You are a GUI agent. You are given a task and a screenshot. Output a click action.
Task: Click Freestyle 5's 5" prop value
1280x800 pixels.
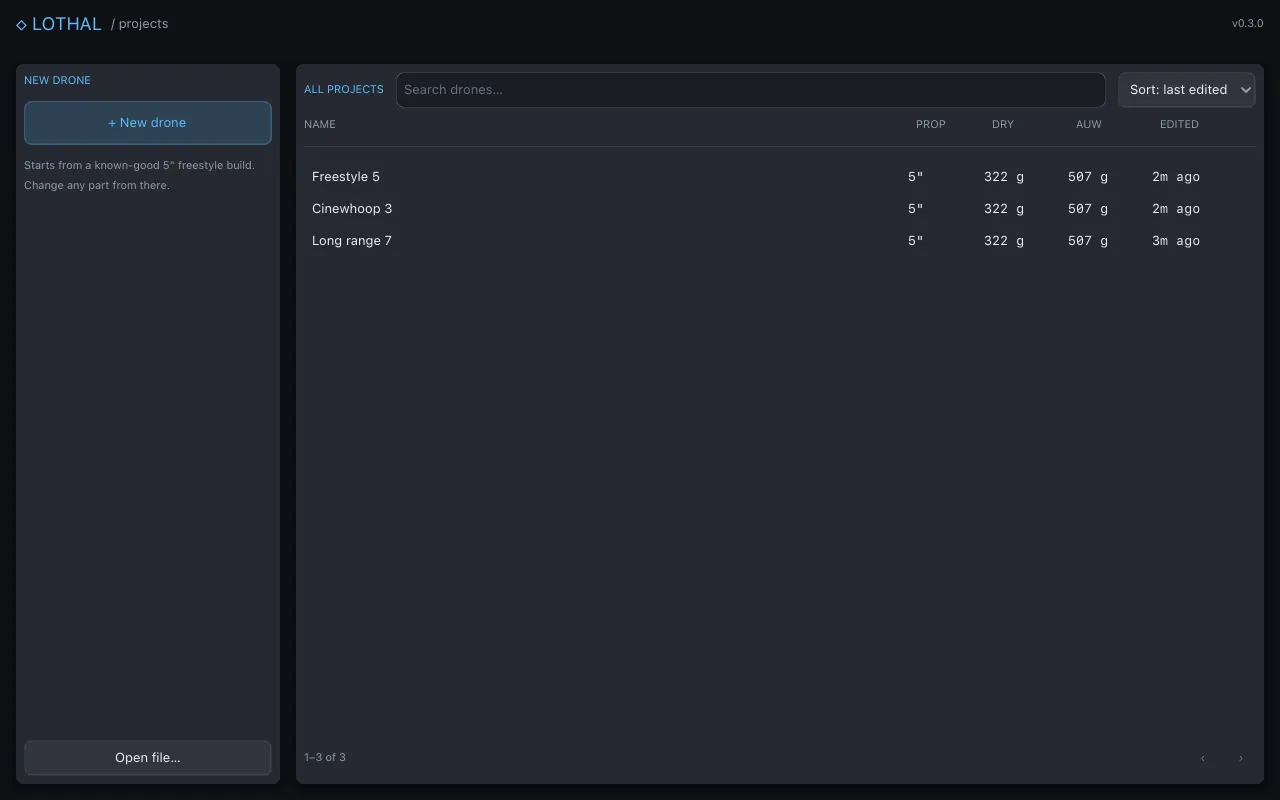[x=916, y=177]
